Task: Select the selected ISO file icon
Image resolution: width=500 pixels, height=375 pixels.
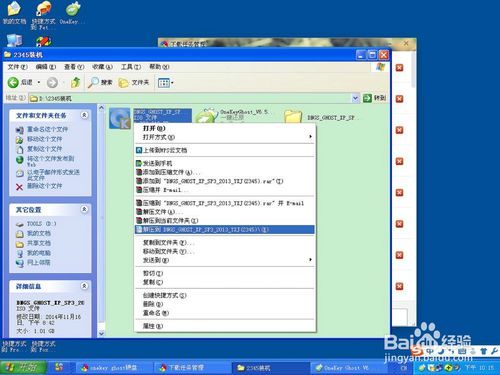Action: (120, 118)
